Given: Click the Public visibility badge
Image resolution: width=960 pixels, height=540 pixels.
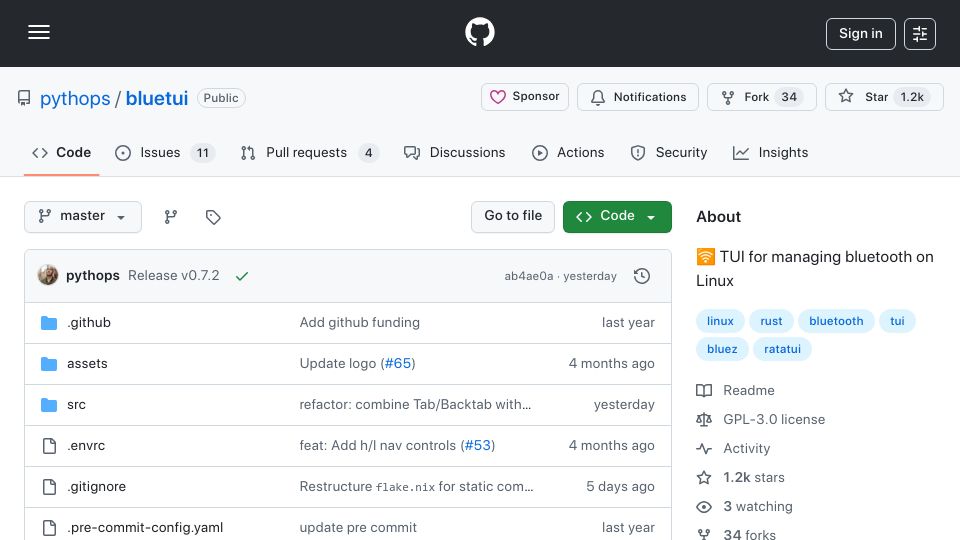Looking at the screenshot, I should point(221,98).
